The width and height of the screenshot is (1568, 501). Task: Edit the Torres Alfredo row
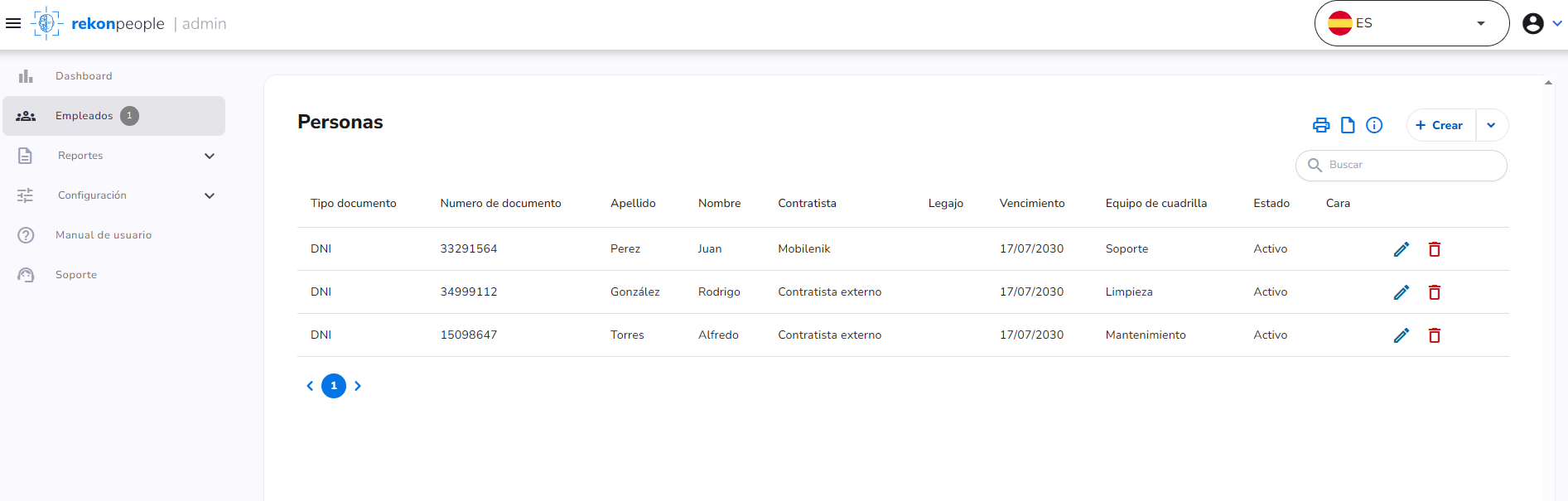click(x=1402, y=335)
